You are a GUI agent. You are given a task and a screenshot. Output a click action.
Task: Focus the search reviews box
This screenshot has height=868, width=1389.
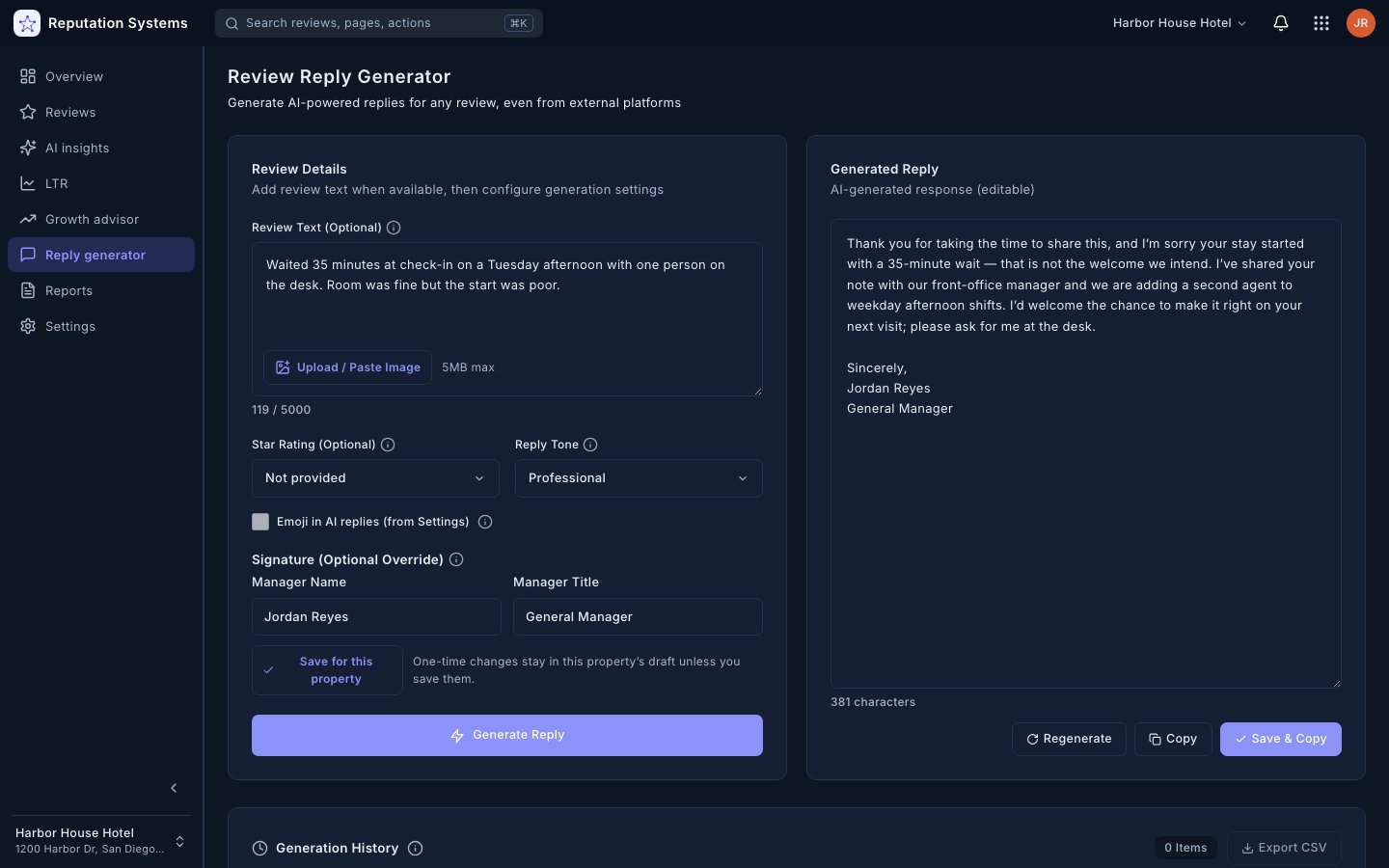pyautogui.click(x=379, y=23)
